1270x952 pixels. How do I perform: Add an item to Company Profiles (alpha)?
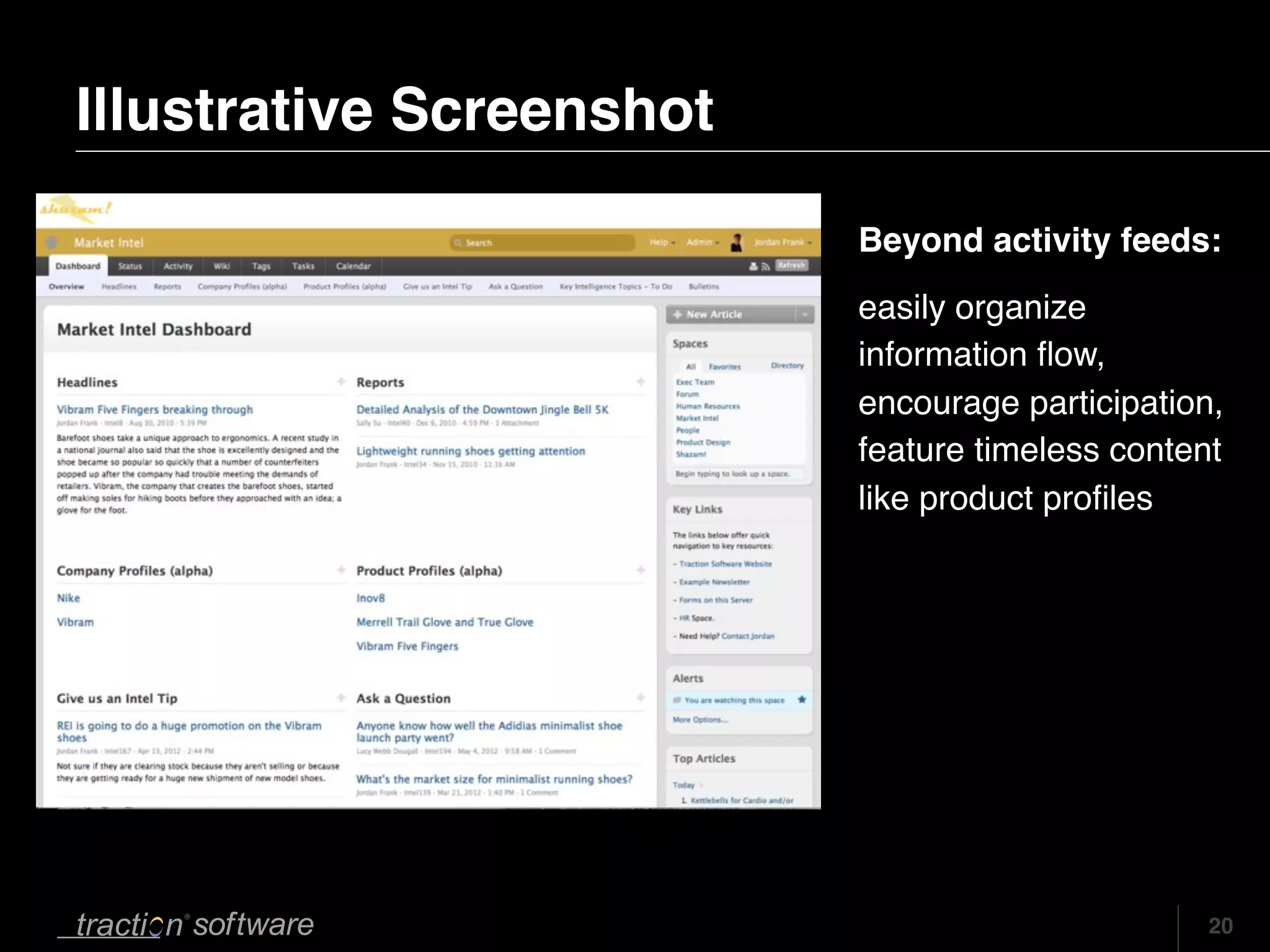pyautogui.click(x=340, y=570)
